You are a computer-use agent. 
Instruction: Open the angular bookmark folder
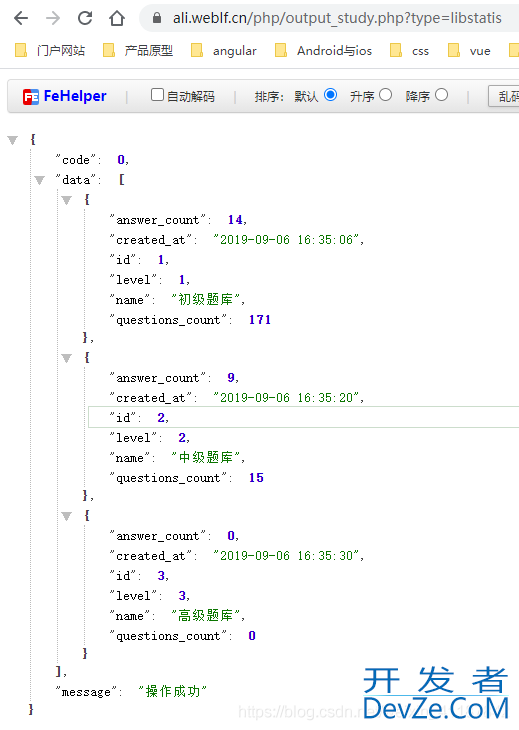[x=224, y=50]
